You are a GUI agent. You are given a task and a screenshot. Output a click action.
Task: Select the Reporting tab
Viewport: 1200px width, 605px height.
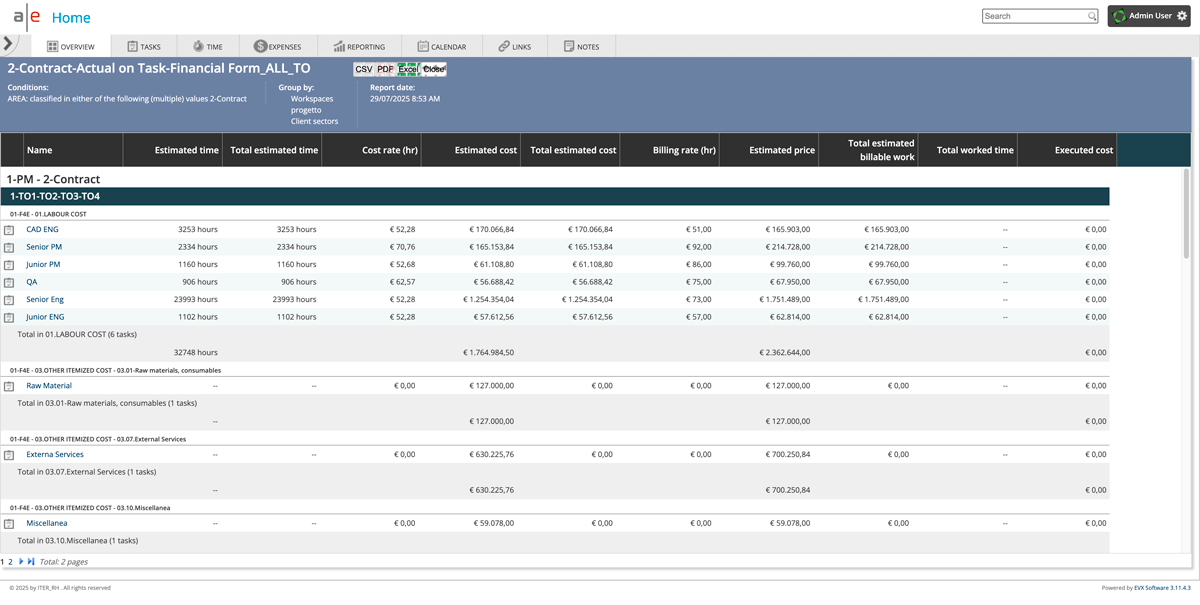(359, 47)
